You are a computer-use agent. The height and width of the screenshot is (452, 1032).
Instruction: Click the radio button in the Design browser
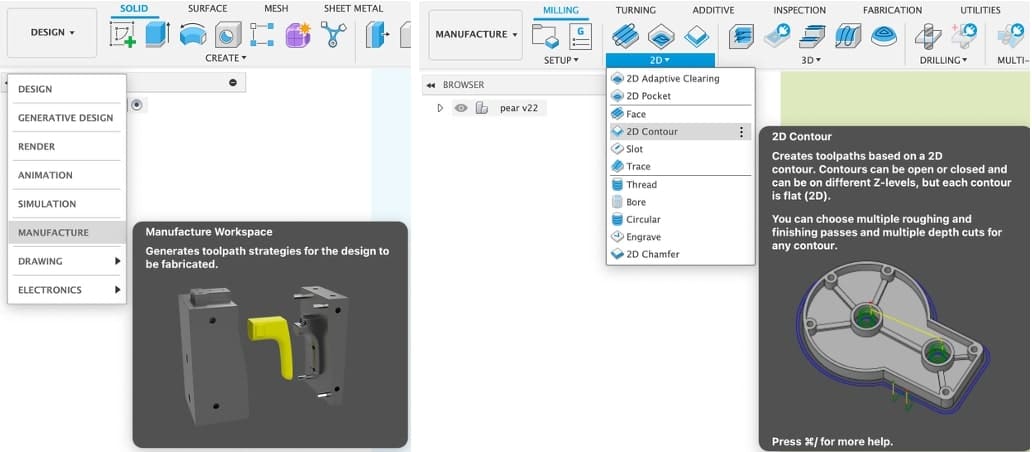[x=136, y=105]
